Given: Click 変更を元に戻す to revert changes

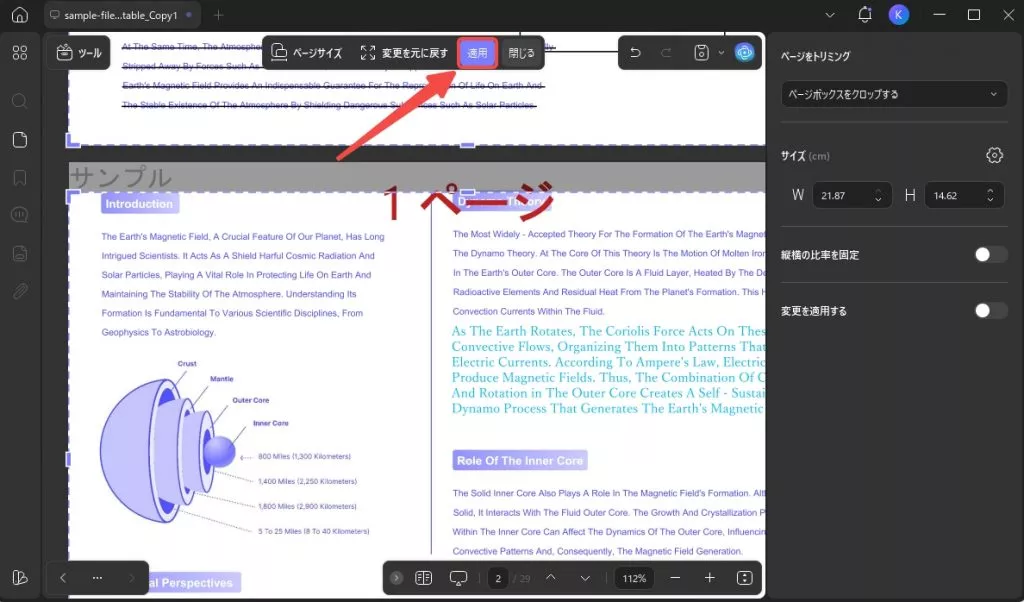Looking at the screenshot, I should click(x=404, y=53).
